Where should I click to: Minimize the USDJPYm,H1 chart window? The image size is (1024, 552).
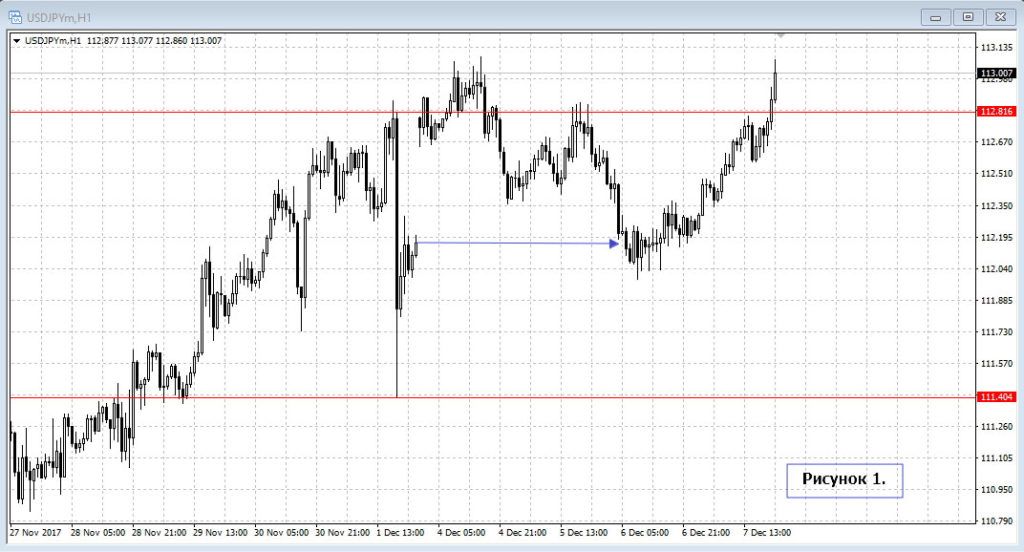(x=936, y=16)
